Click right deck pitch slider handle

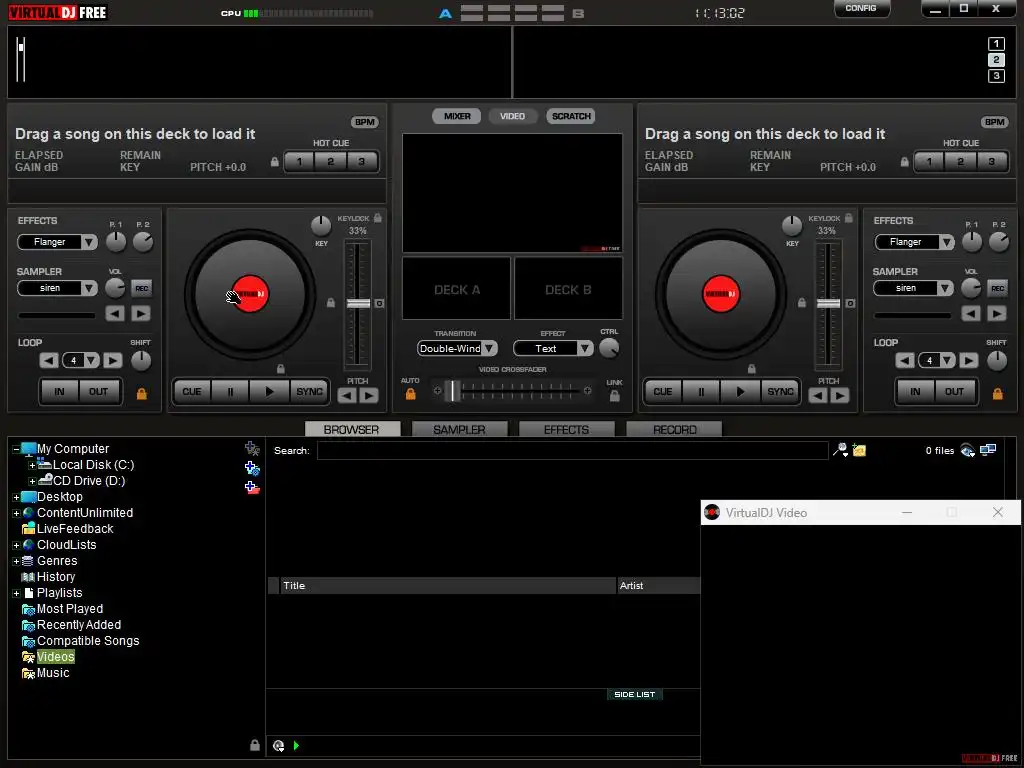coord(828,304)
